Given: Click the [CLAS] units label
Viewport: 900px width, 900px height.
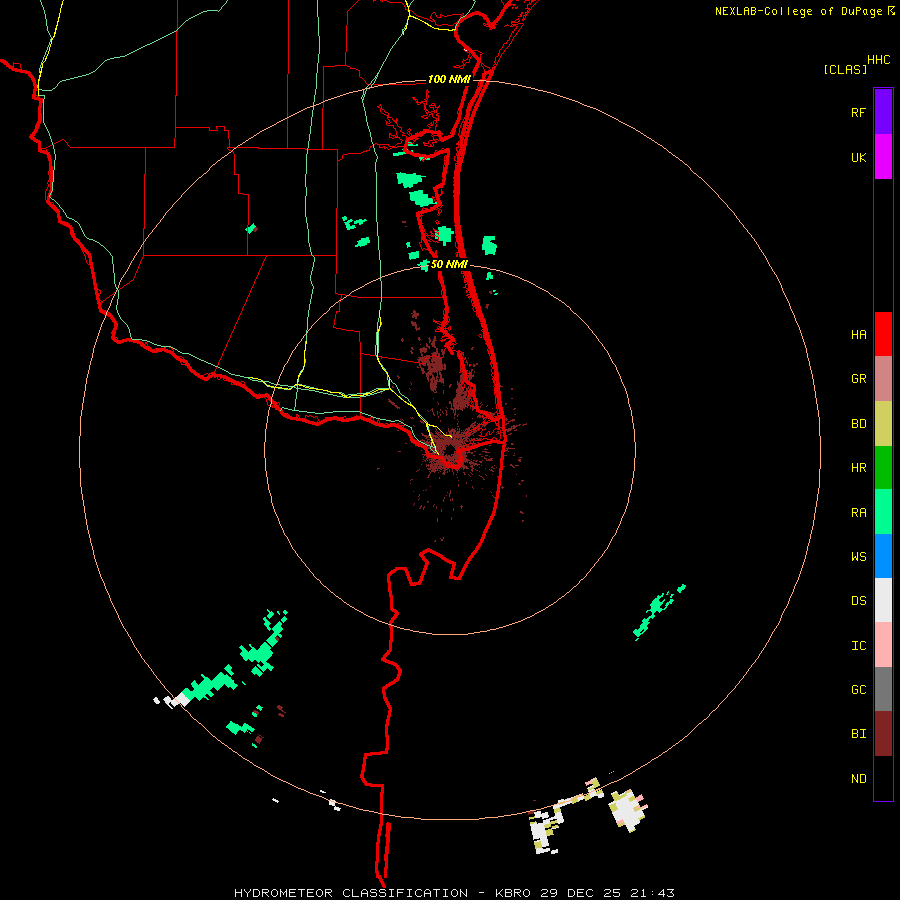Looking at the screenshot, I should [x=845, y=69].
